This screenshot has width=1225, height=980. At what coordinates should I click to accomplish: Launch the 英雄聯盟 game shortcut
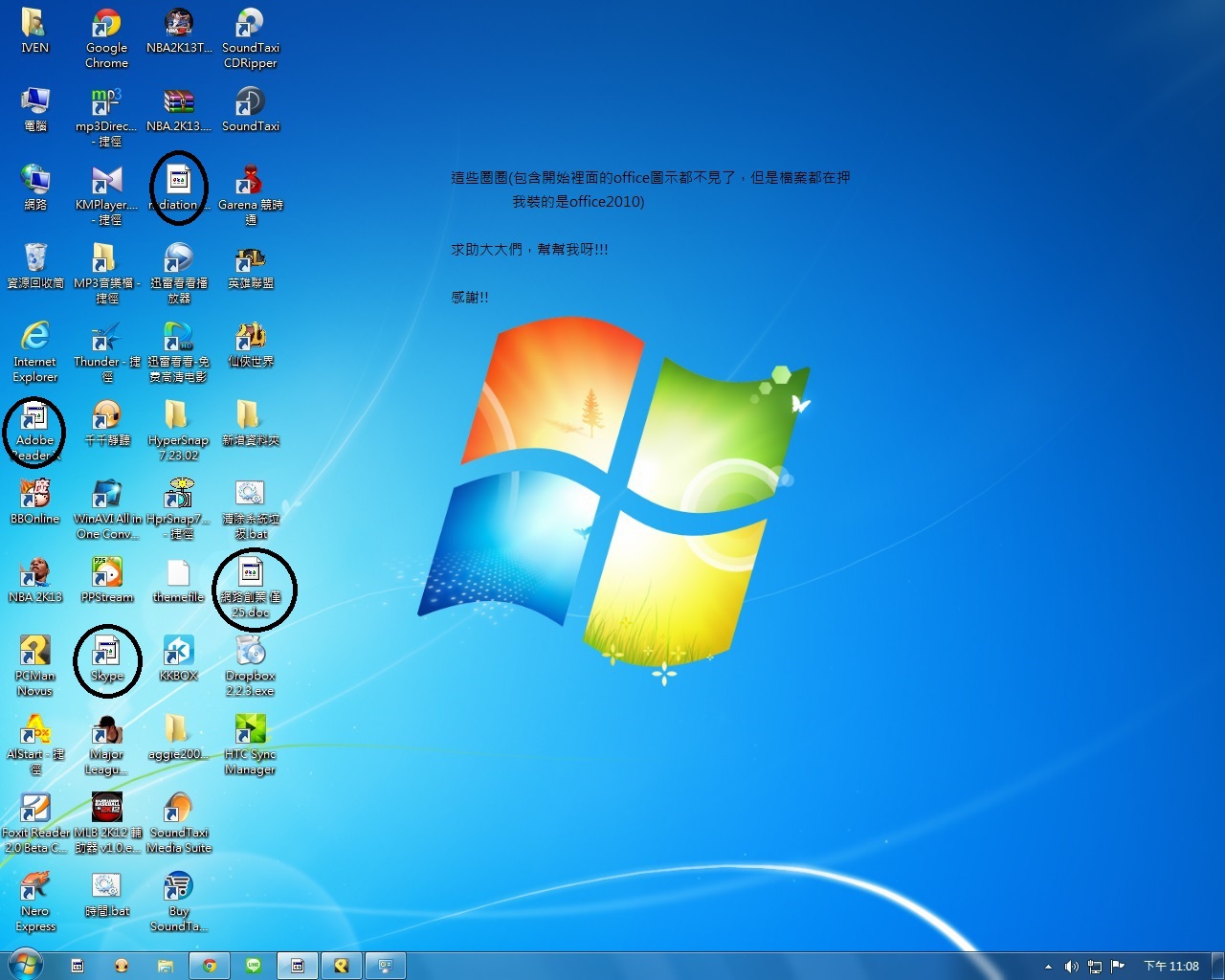pos(250,267)
